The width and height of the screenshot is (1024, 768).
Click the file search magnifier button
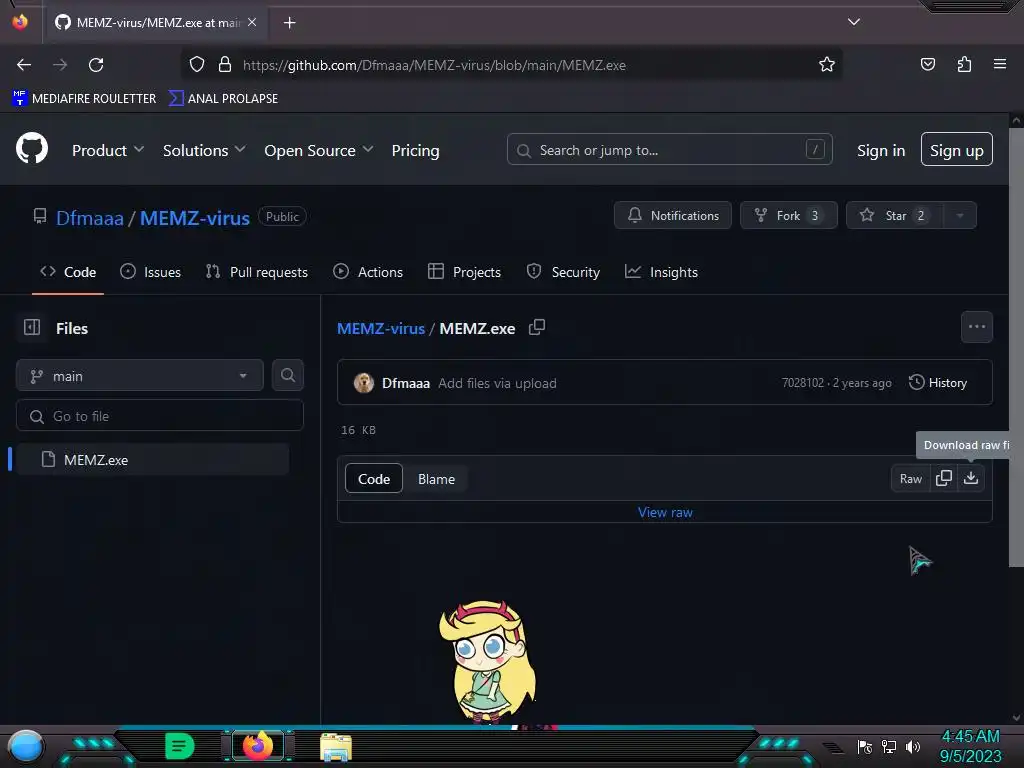pyautogui.click(x=287, y=375)
